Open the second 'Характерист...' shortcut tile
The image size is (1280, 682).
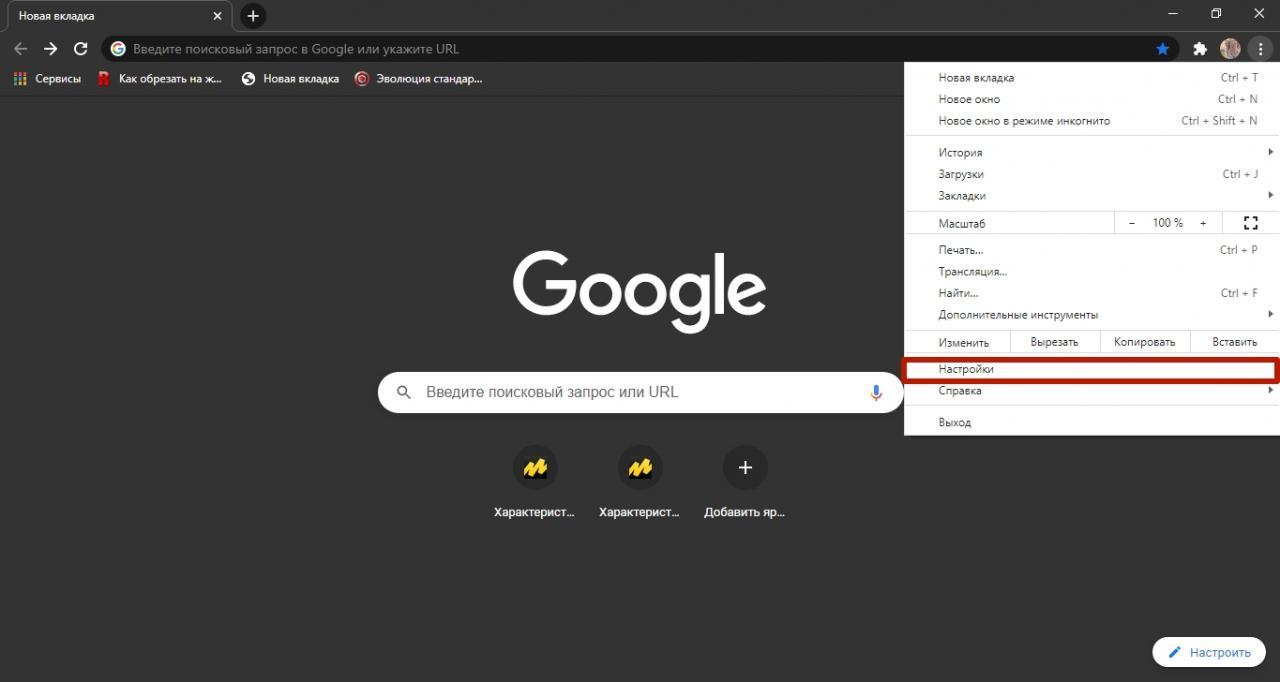click(x=640, y=484)
